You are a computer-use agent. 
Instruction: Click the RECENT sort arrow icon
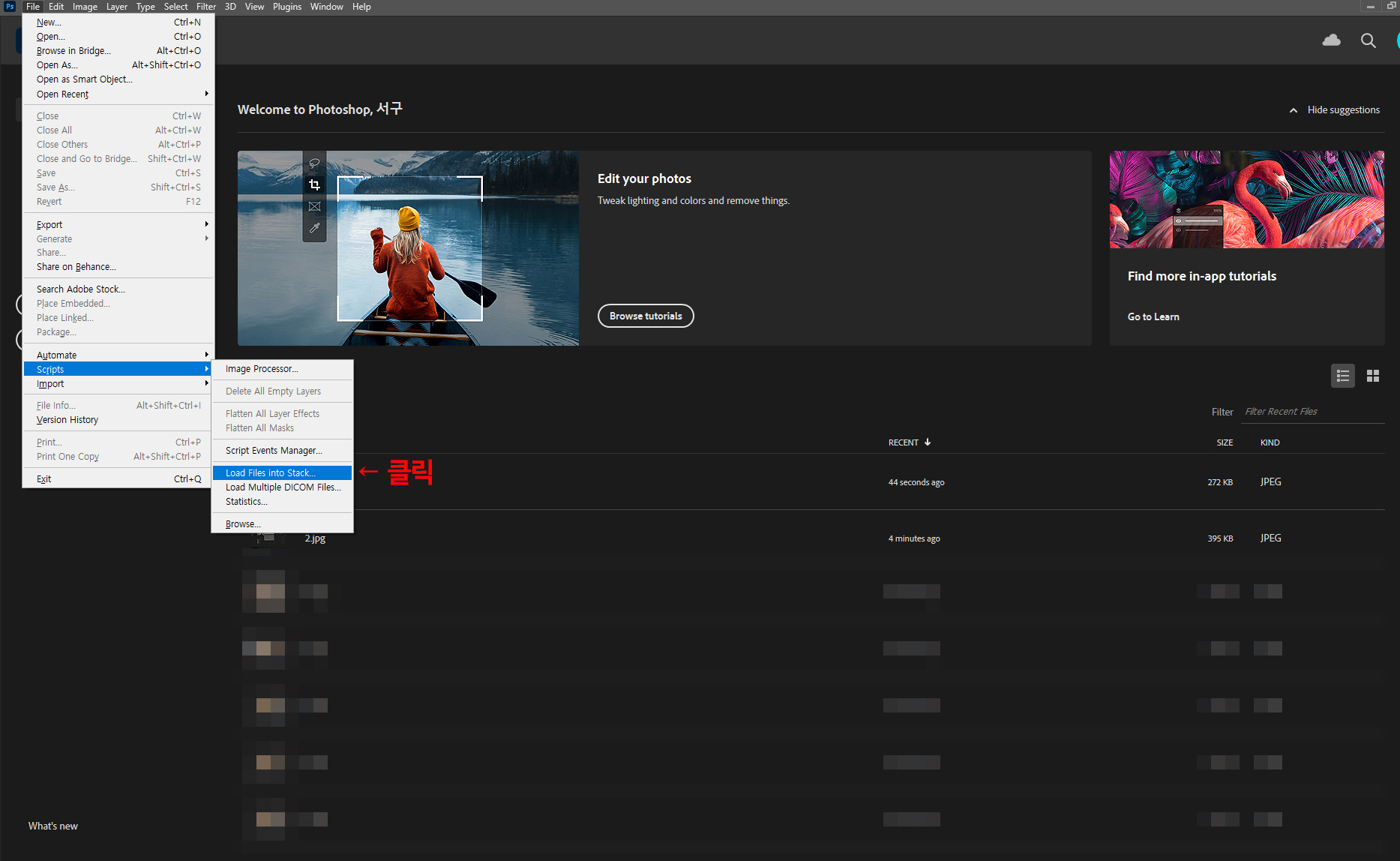(x=928, y=442)
